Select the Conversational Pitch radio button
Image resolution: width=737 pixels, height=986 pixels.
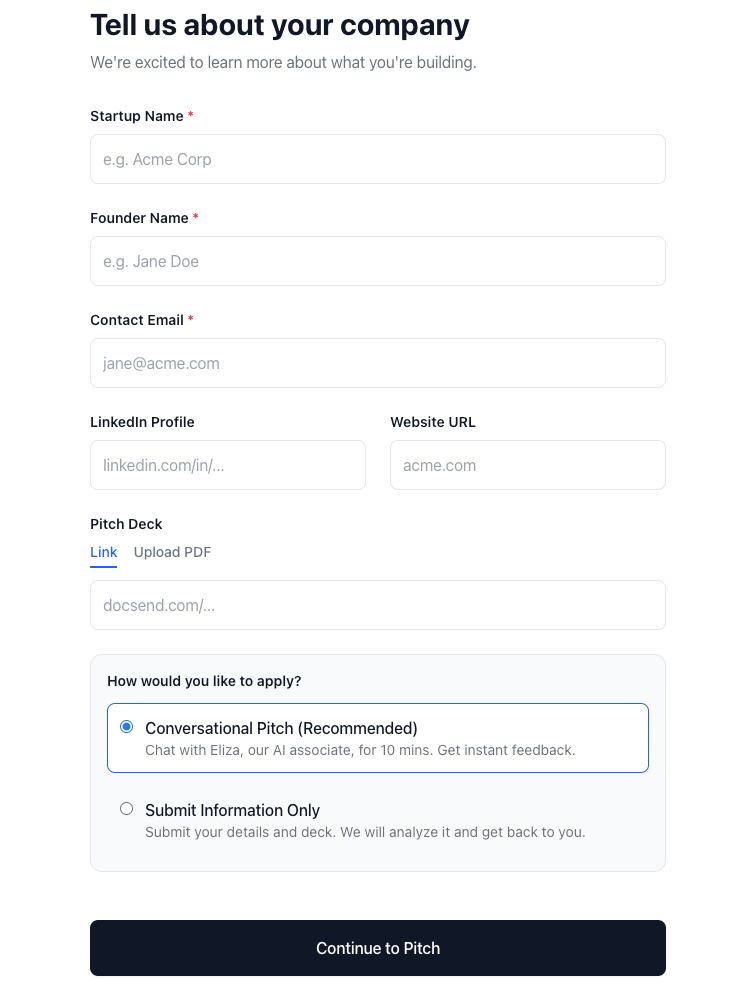pyautogui.click(x=127, y=727)
